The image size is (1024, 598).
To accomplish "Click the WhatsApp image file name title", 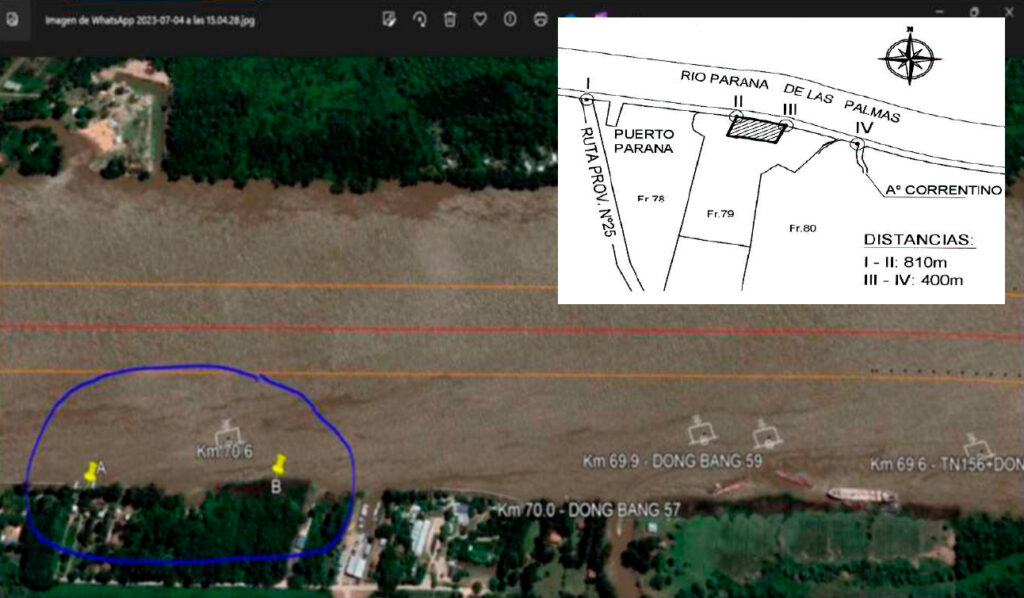I will tap(150, 20).
